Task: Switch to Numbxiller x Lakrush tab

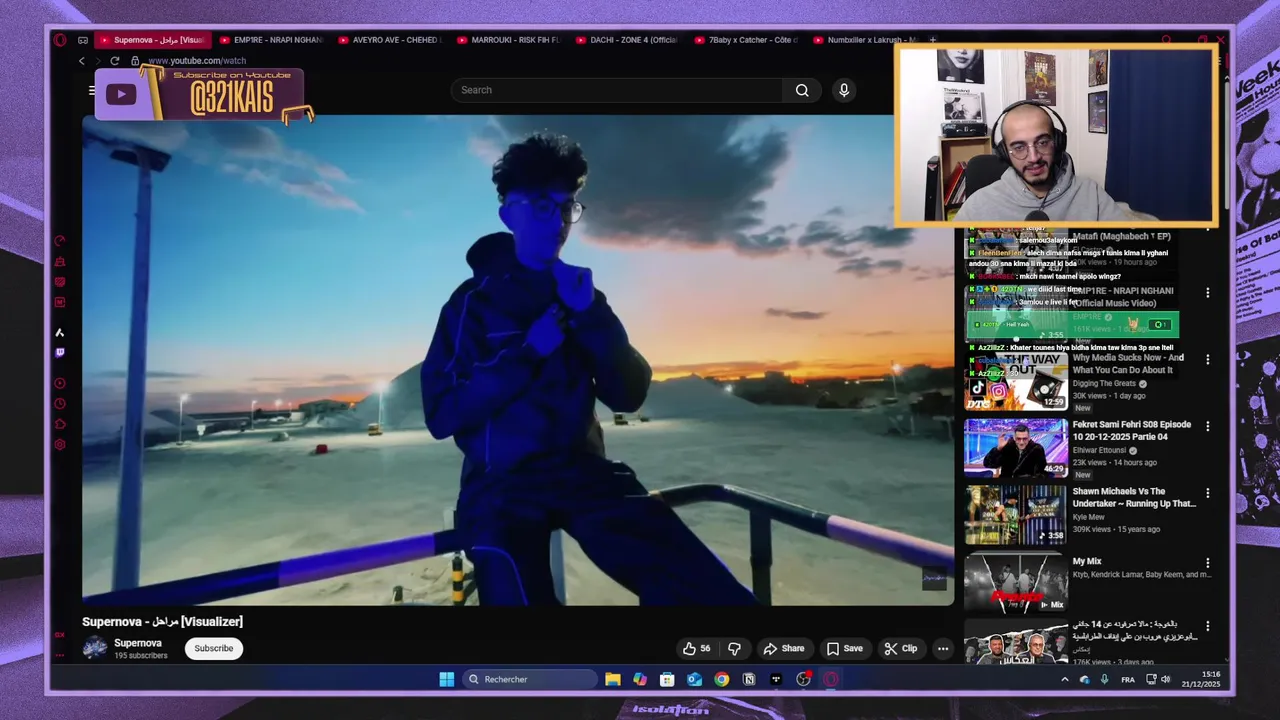Action: pyautogui.click(x=867, y=40)
